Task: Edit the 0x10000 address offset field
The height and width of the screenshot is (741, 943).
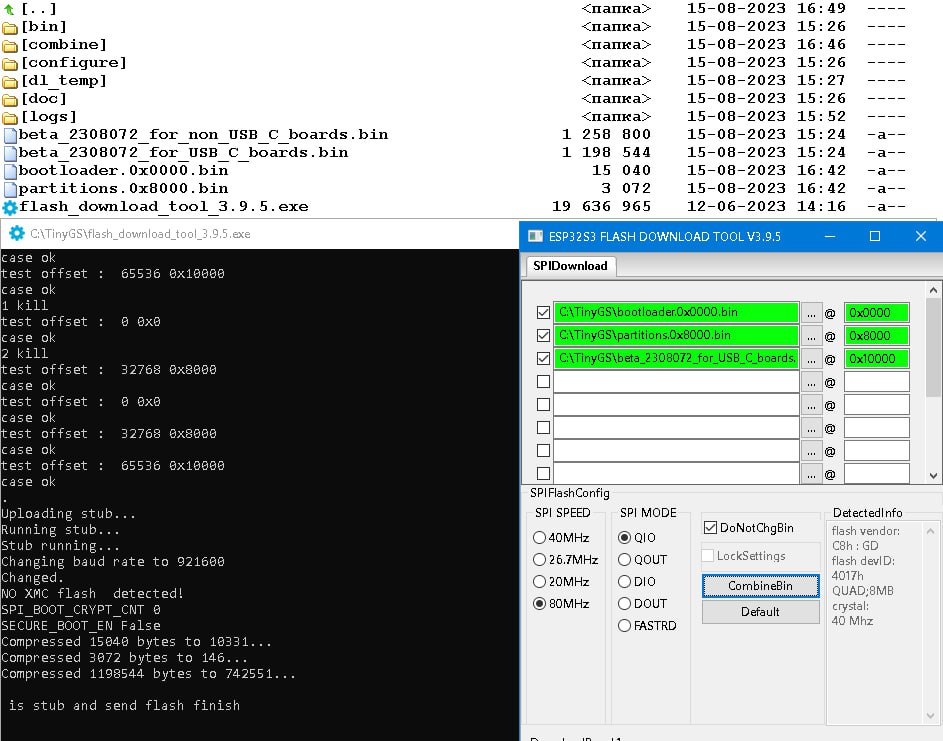Action: pyautogui.click(x=876, y=358)
